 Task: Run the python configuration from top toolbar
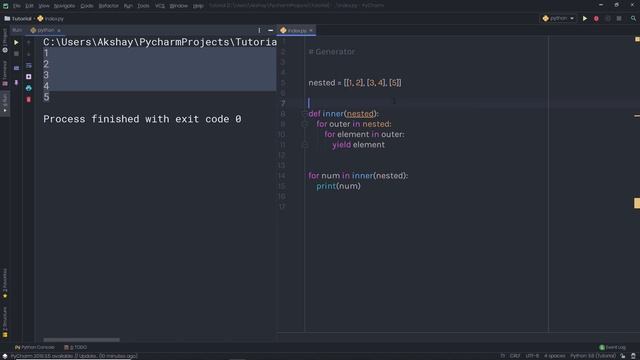(x=585, y=18)
